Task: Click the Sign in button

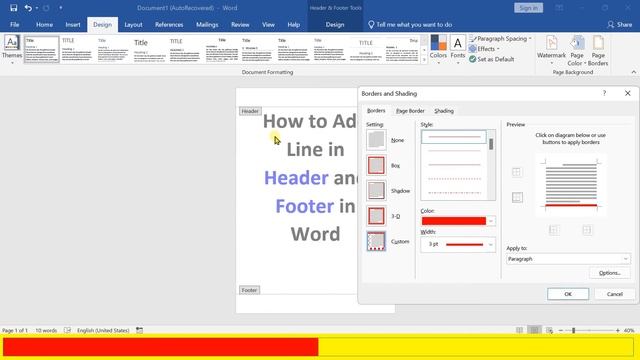Action: [528, 8]
